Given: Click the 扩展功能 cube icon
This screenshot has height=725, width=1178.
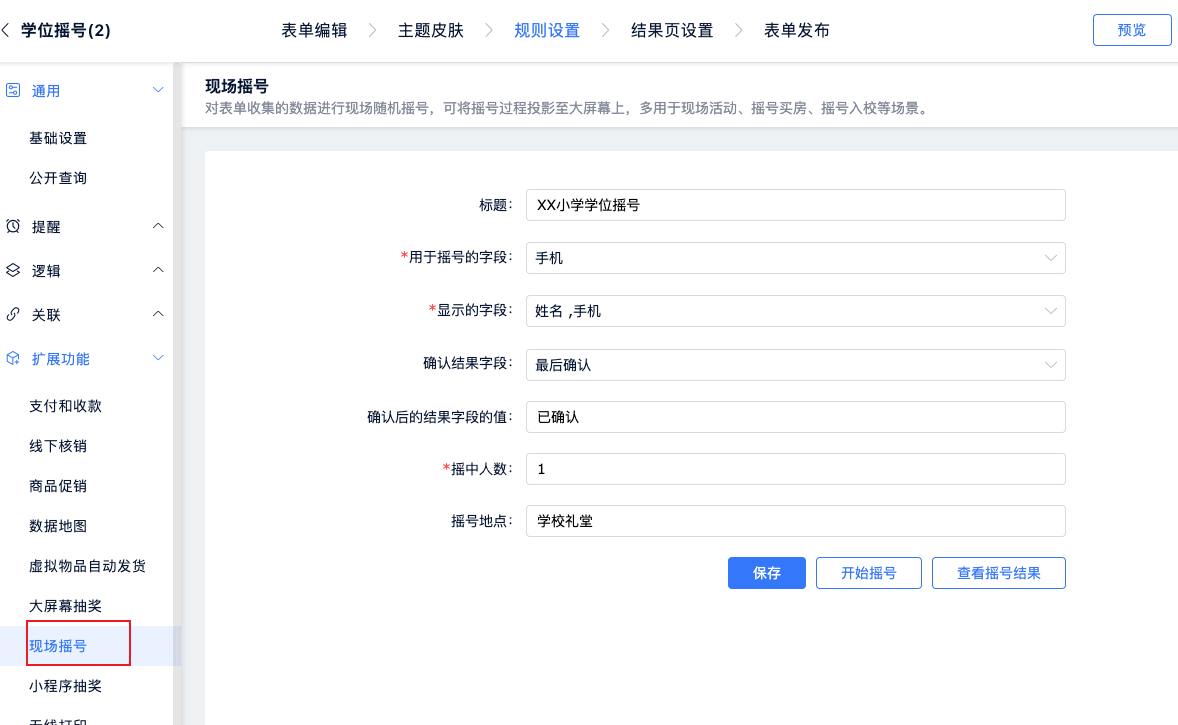Looking at the screenshot, I should coord(13,358).
